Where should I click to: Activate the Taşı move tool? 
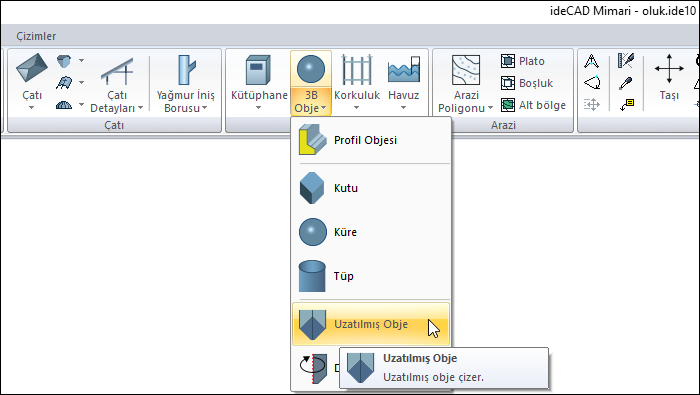(669, 69)
